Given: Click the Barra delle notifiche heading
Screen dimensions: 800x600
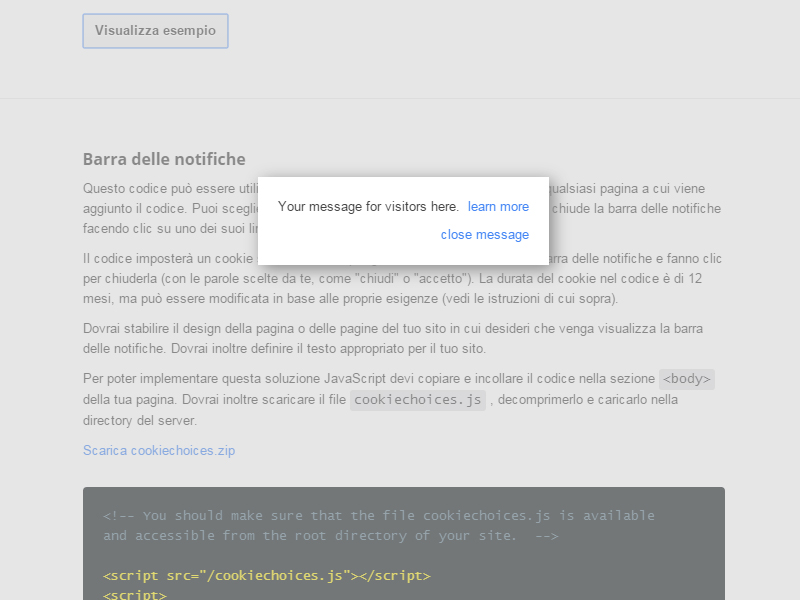Looking at the screenshot, I should coord(164,159).
